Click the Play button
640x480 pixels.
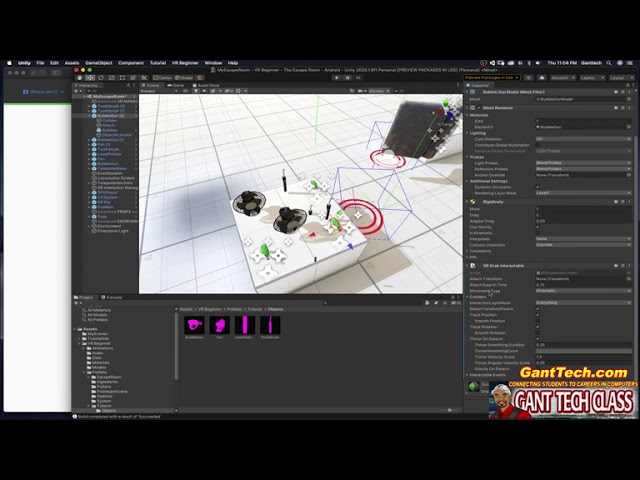point(336,78)
